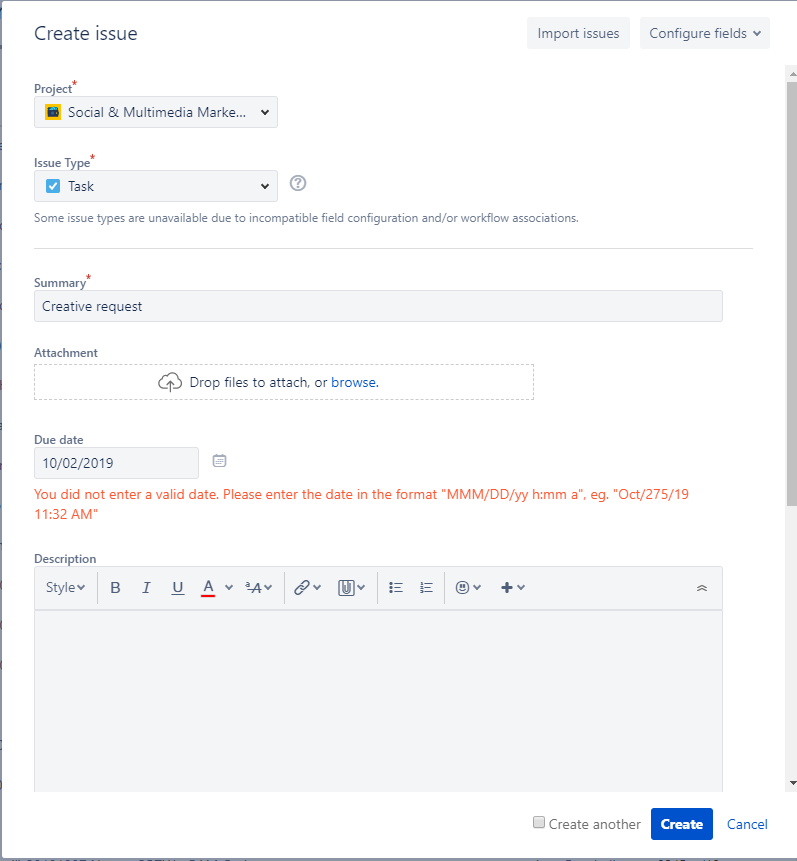Click the Issue Type help question icon
The image size is (797, 861).
pos(298,183)
